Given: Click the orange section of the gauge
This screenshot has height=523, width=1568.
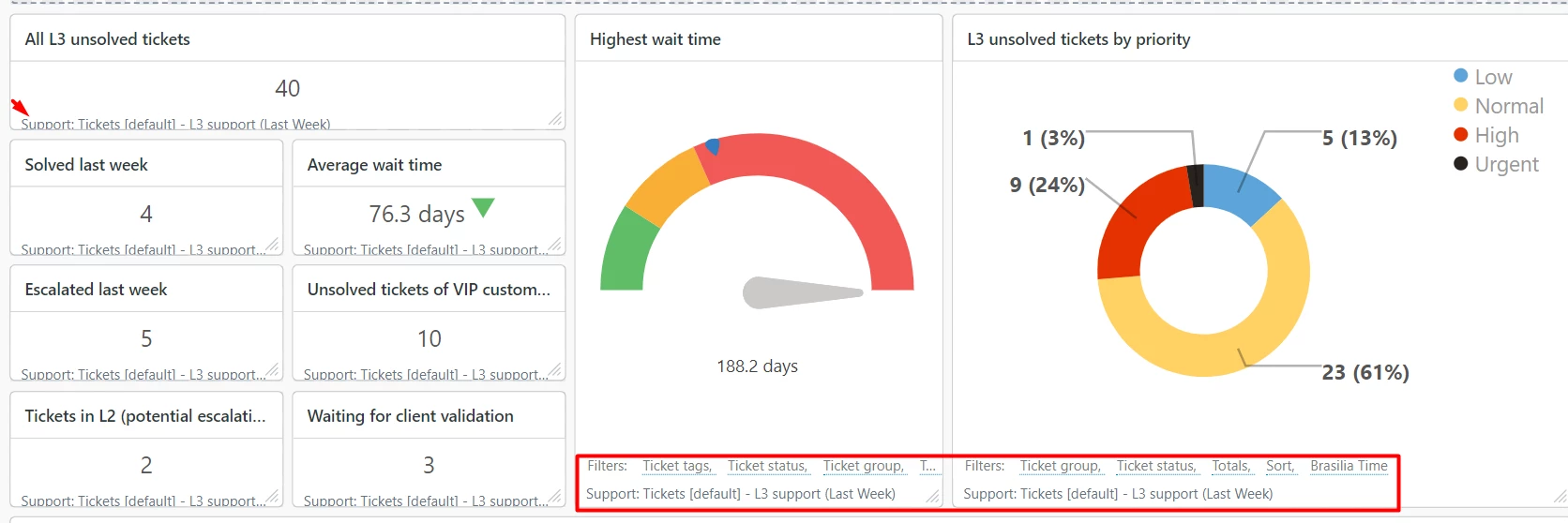Looking at the screenshot, I should 666,186.
